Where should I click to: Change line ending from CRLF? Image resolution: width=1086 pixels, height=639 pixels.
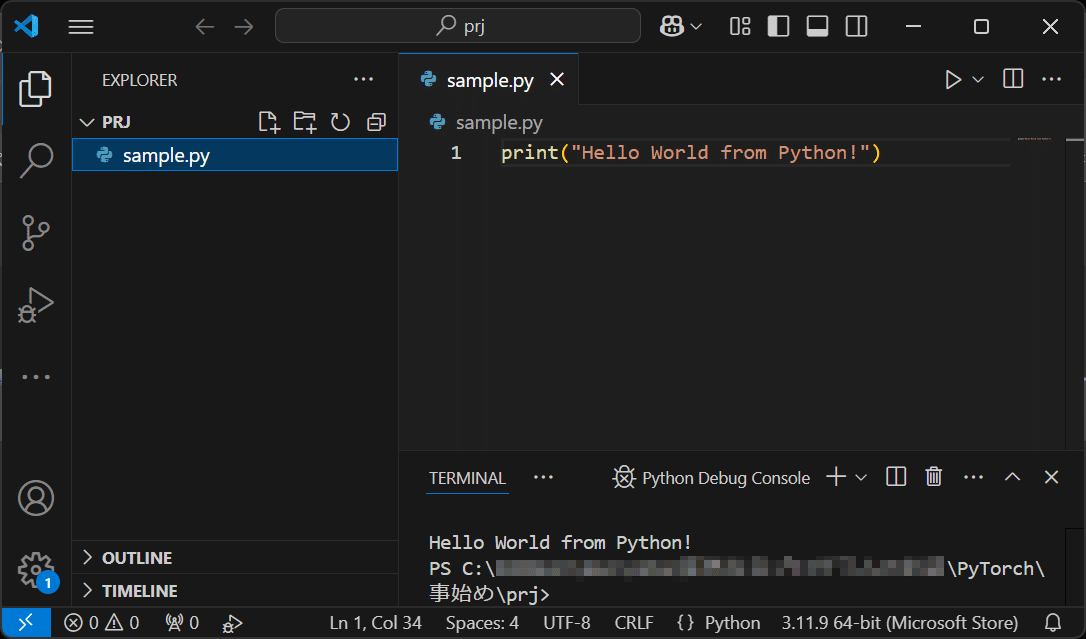coord(634,622)
